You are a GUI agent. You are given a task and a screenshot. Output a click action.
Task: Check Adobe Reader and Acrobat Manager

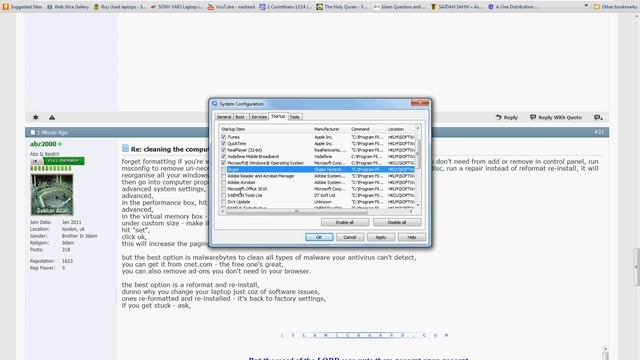(x=223, y=176)
